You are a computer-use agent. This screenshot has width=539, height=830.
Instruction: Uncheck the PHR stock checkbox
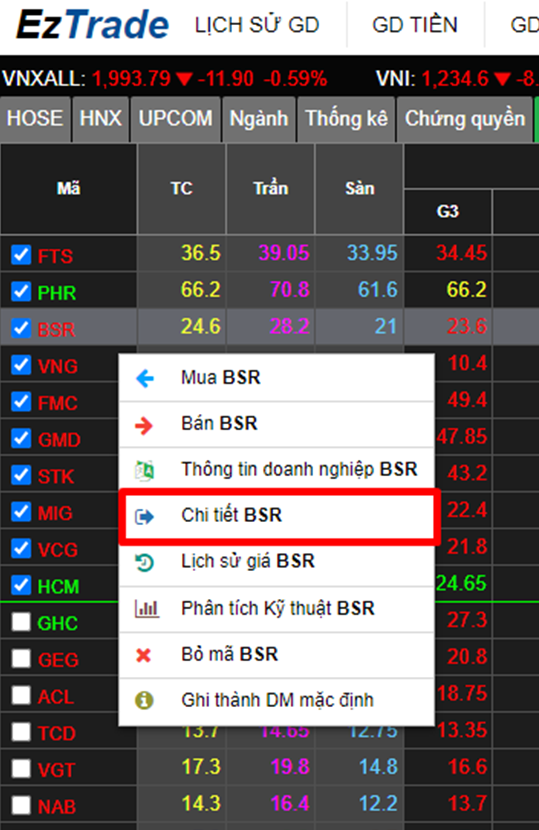point(21,291)
